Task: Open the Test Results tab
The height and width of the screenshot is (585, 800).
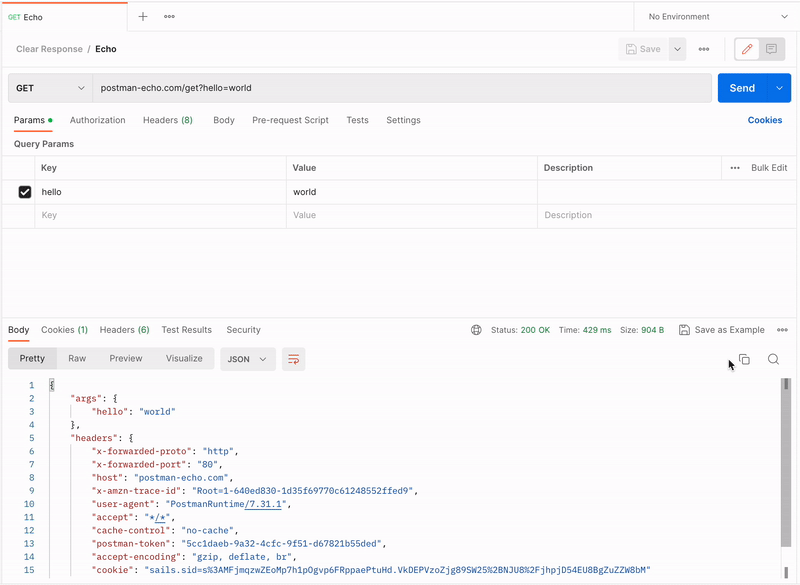Action: [x=186, y=329]
